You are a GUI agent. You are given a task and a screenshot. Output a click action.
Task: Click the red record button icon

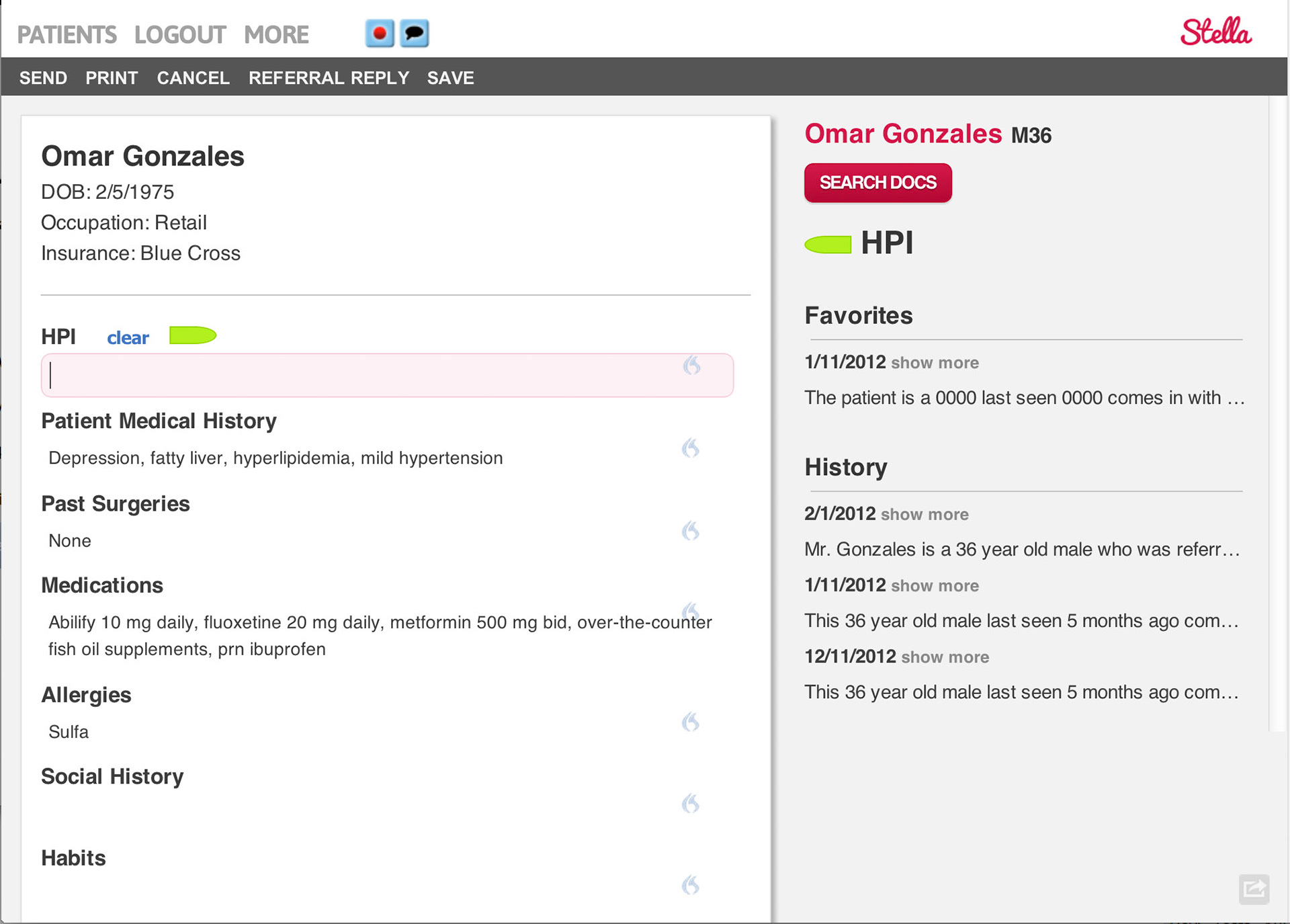pos(380,34)
